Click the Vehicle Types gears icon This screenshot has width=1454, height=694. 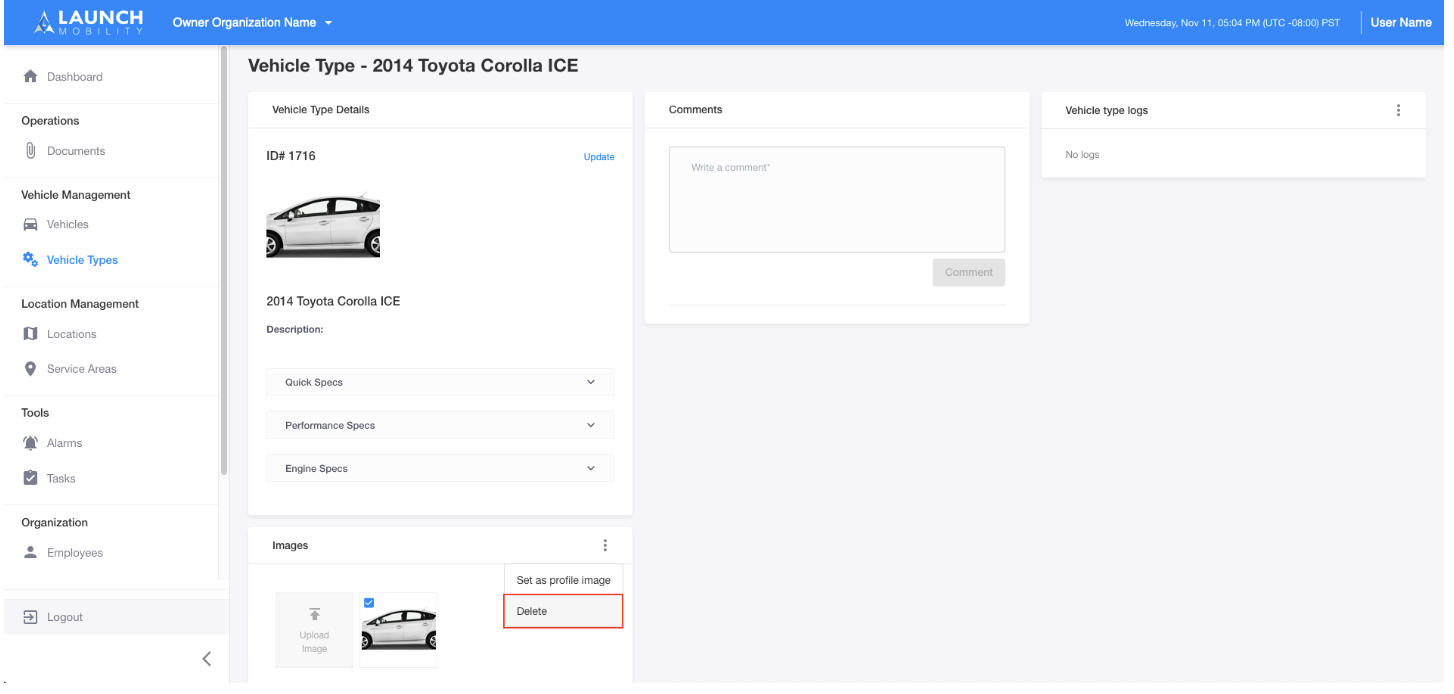[30, 259]
